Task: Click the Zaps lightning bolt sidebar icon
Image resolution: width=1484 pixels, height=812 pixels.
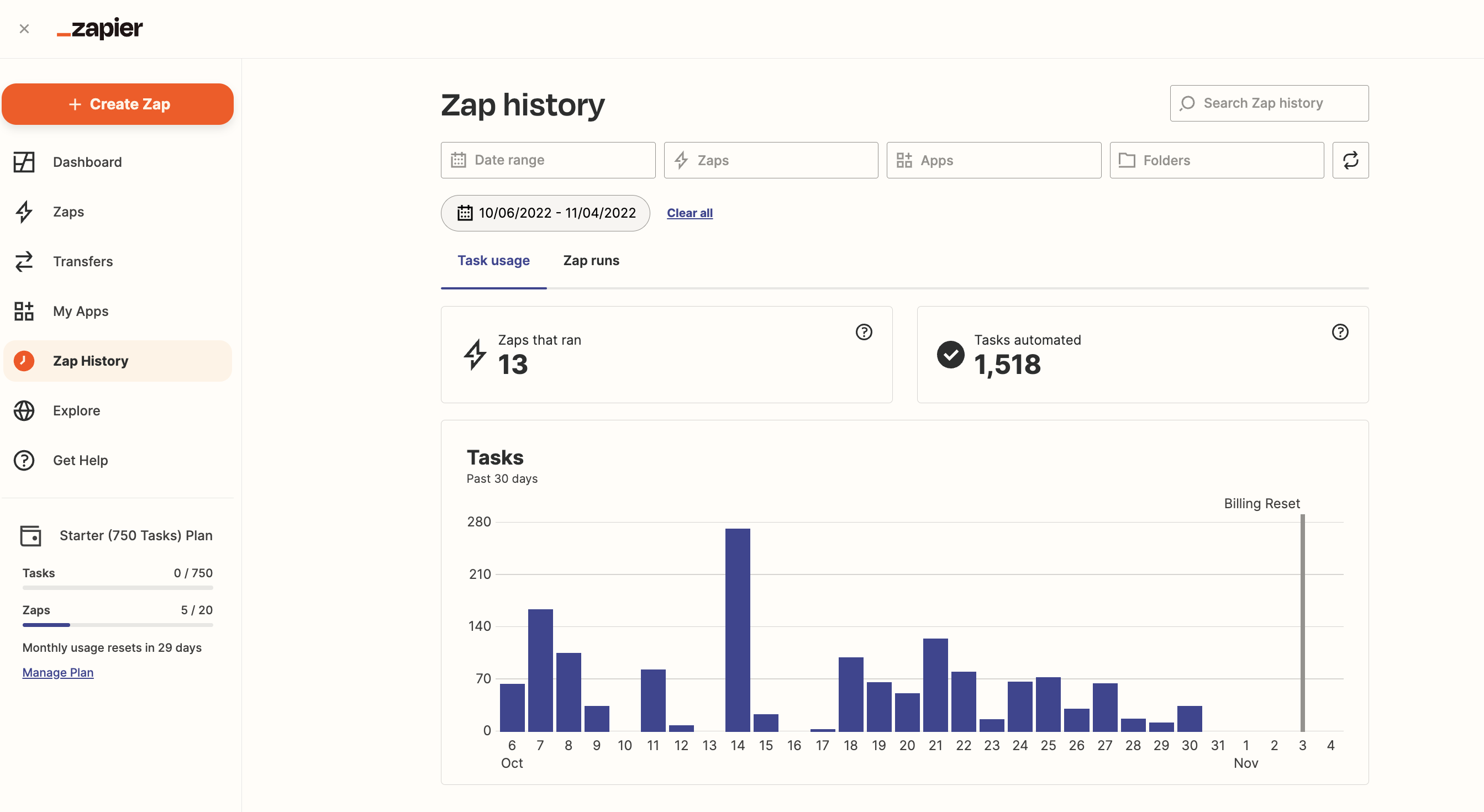Action: [24, 212]
